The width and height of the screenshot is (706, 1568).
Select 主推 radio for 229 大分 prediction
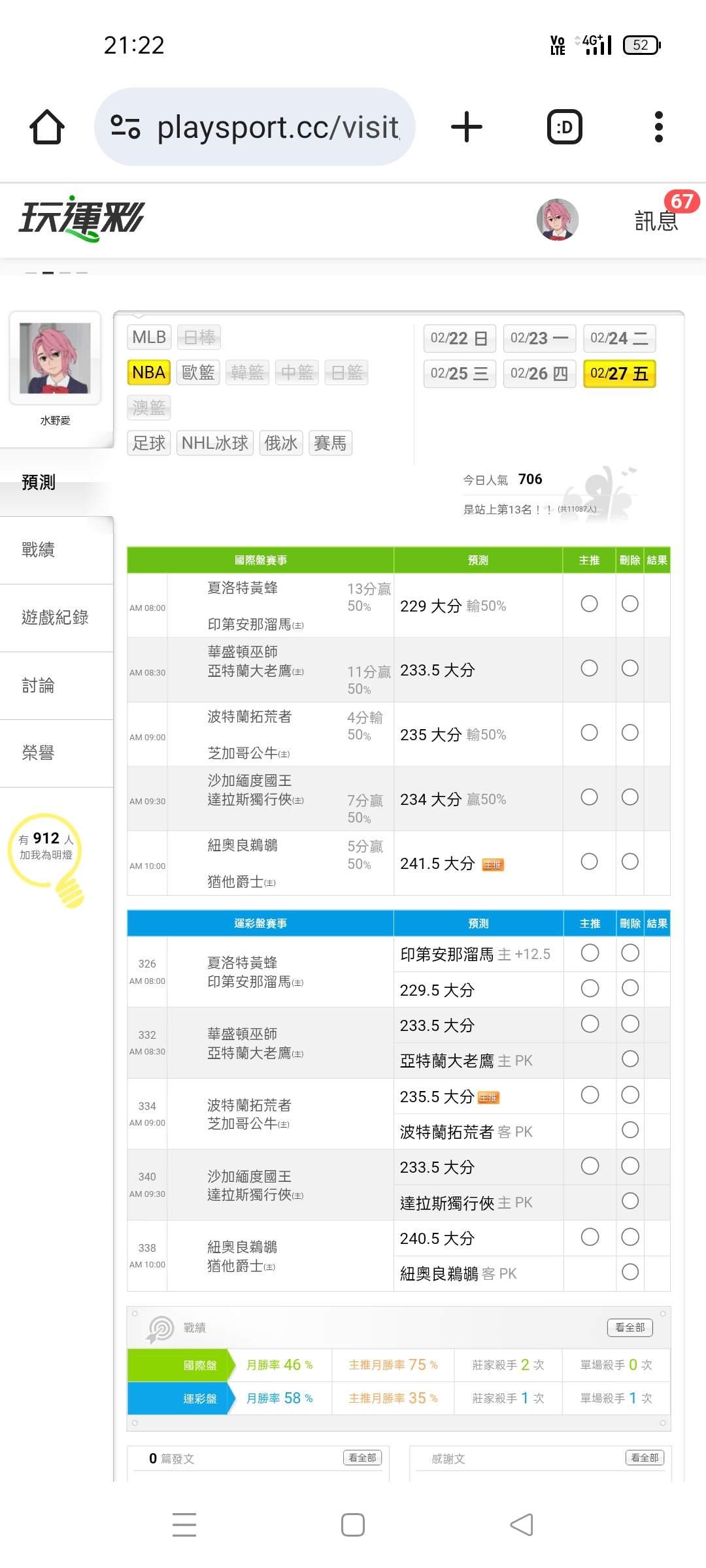(x=589, y=604)
